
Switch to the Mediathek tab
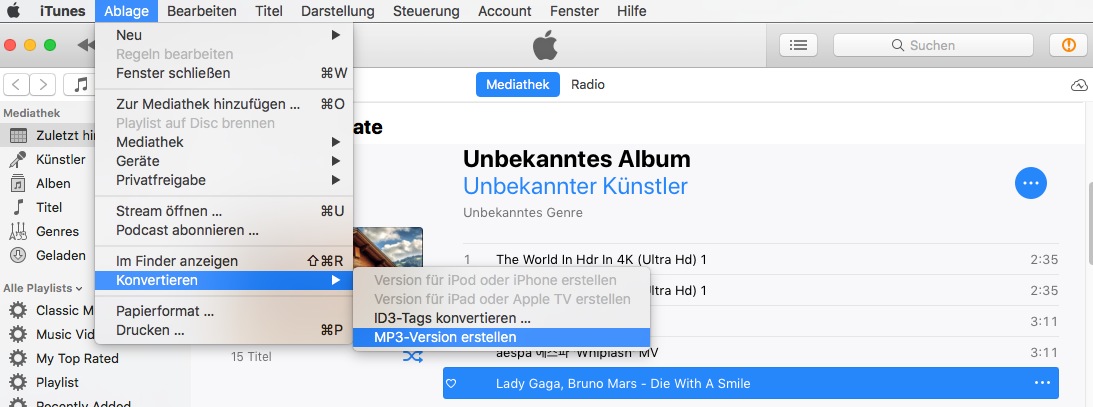coord(517,84)
